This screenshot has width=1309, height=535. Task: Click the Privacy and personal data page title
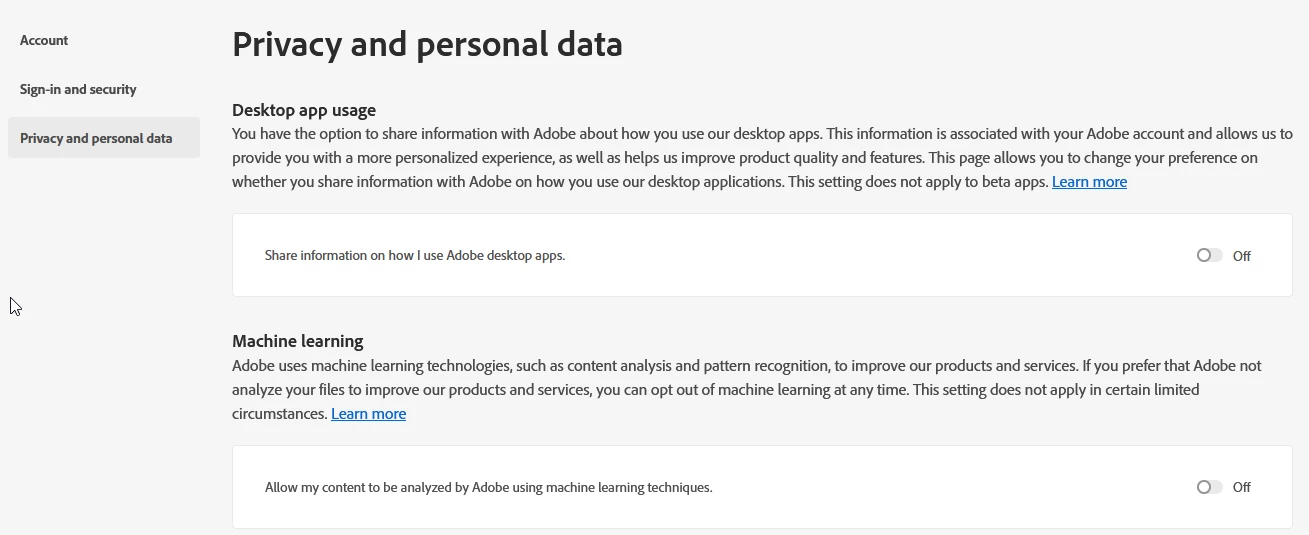[x=427, y=45]
